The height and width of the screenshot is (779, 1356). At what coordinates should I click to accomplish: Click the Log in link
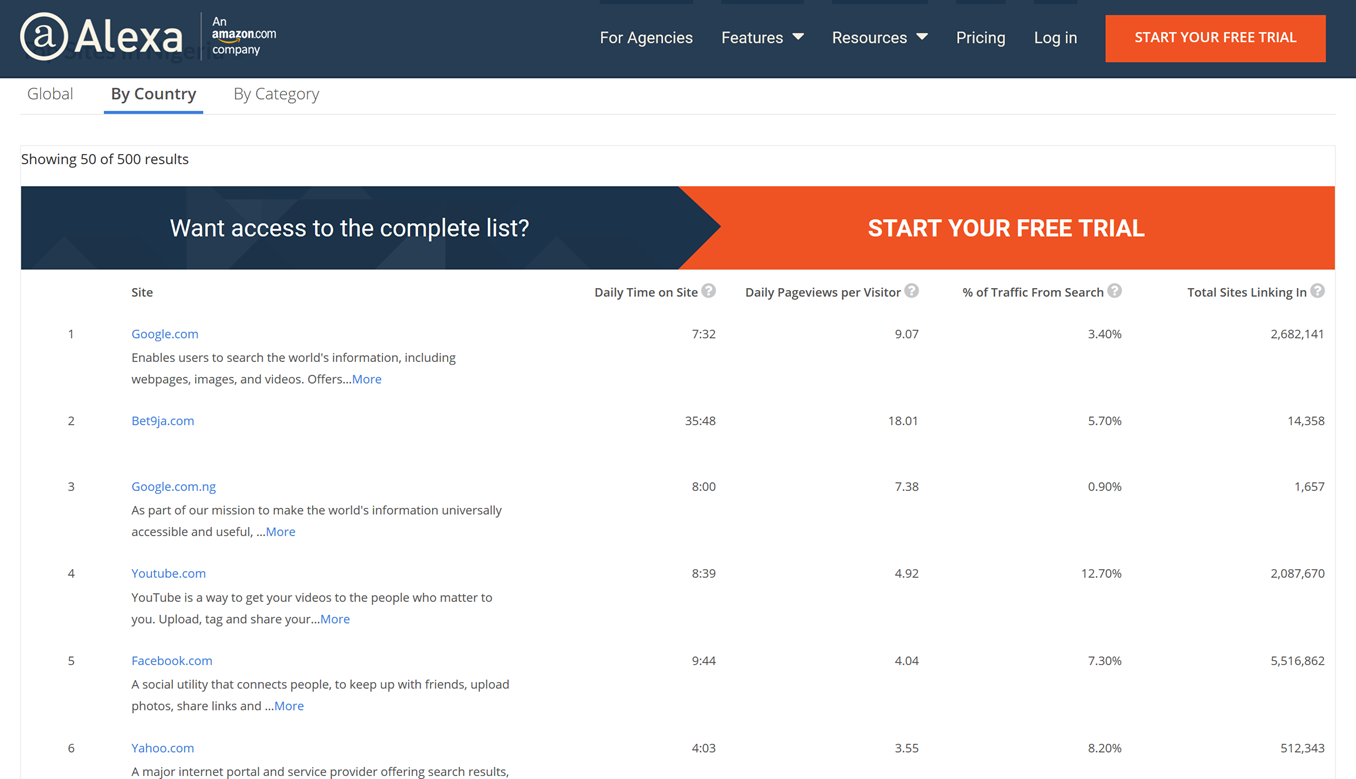point(1055,37)
